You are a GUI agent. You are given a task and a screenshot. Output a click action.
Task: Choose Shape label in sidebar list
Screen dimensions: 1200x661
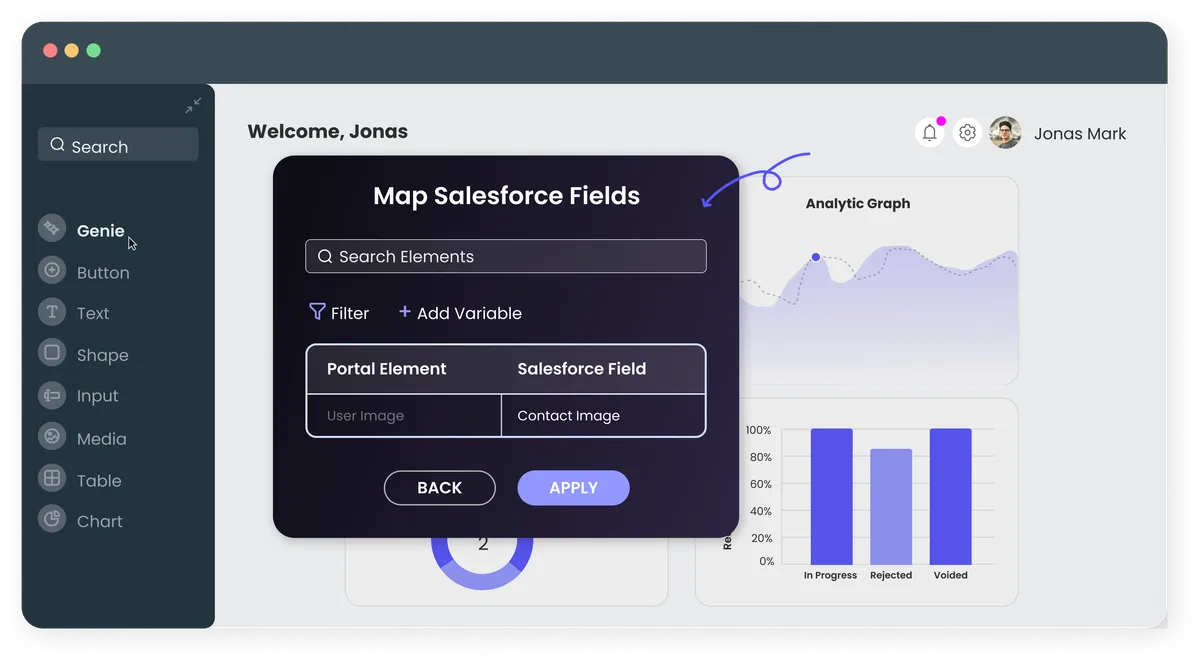coord(102,355)
